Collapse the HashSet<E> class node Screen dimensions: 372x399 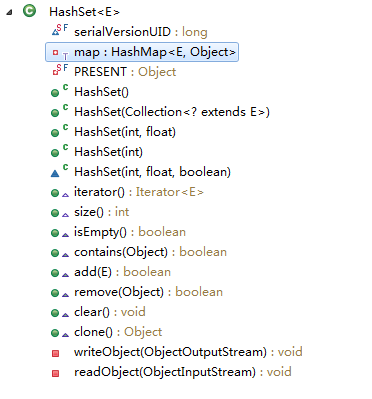(9, 12)
